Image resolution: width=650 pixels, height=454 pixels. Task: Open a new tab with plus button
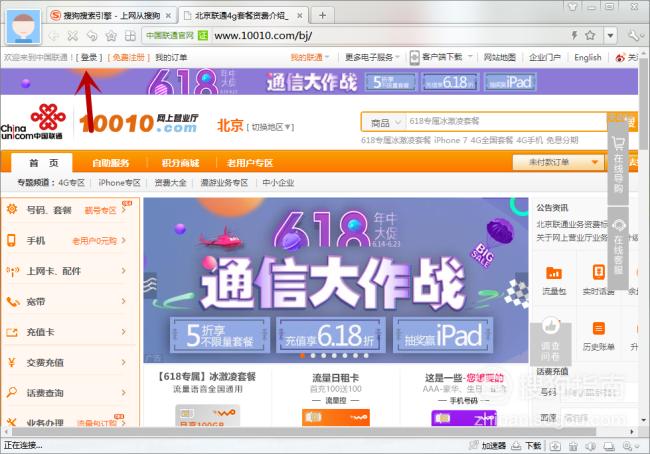(x=322, y=16)
